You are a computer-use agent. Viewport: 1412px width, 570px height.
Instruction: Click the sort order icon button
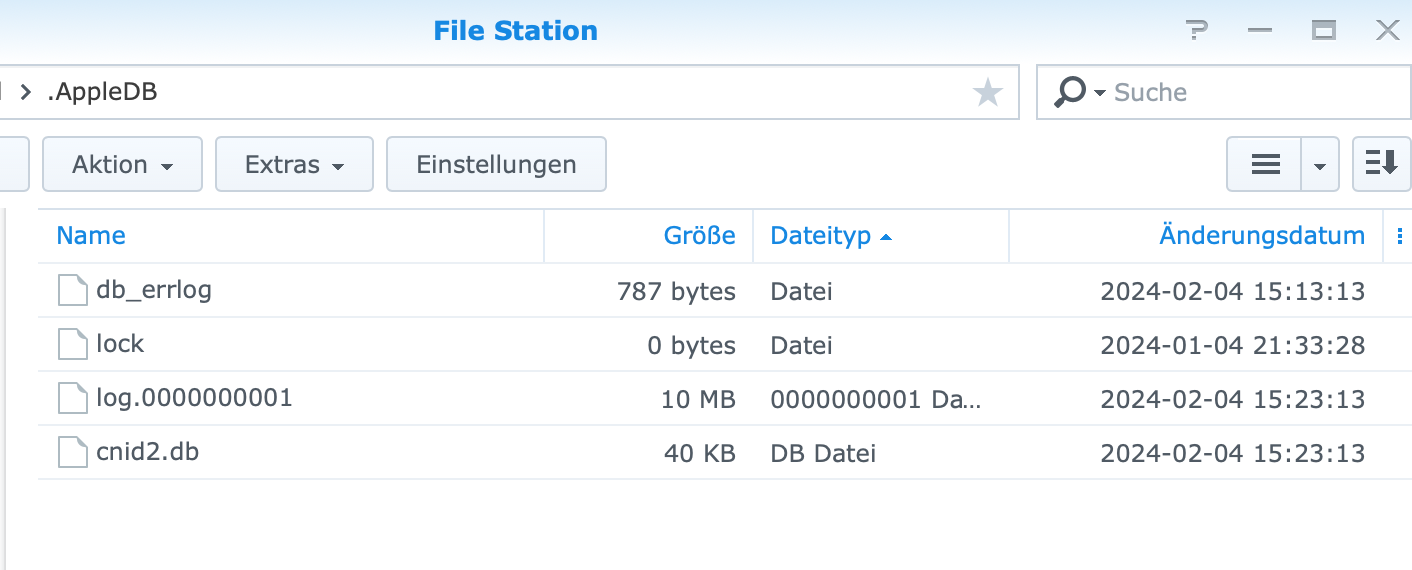(1381, 165)
